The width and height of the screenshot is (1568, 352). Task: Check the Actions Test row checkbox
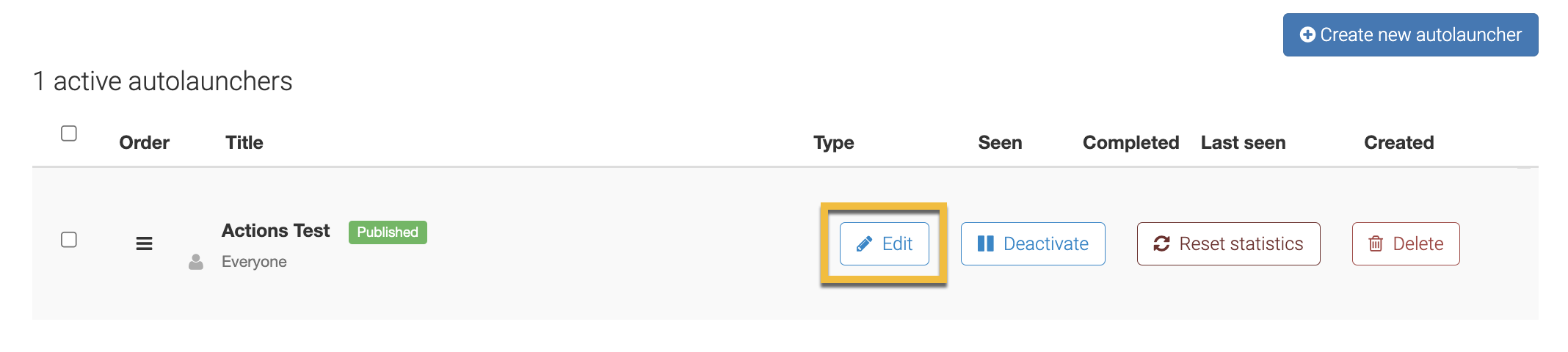69,240
